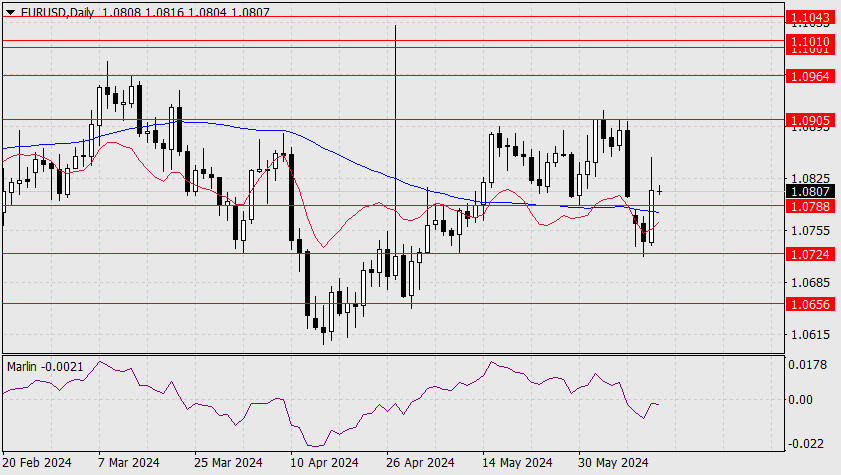Click the latest small candlestick at 1.0807
Image resolution: width=841 pixels, height=475 pixels.
pos(659,191)
